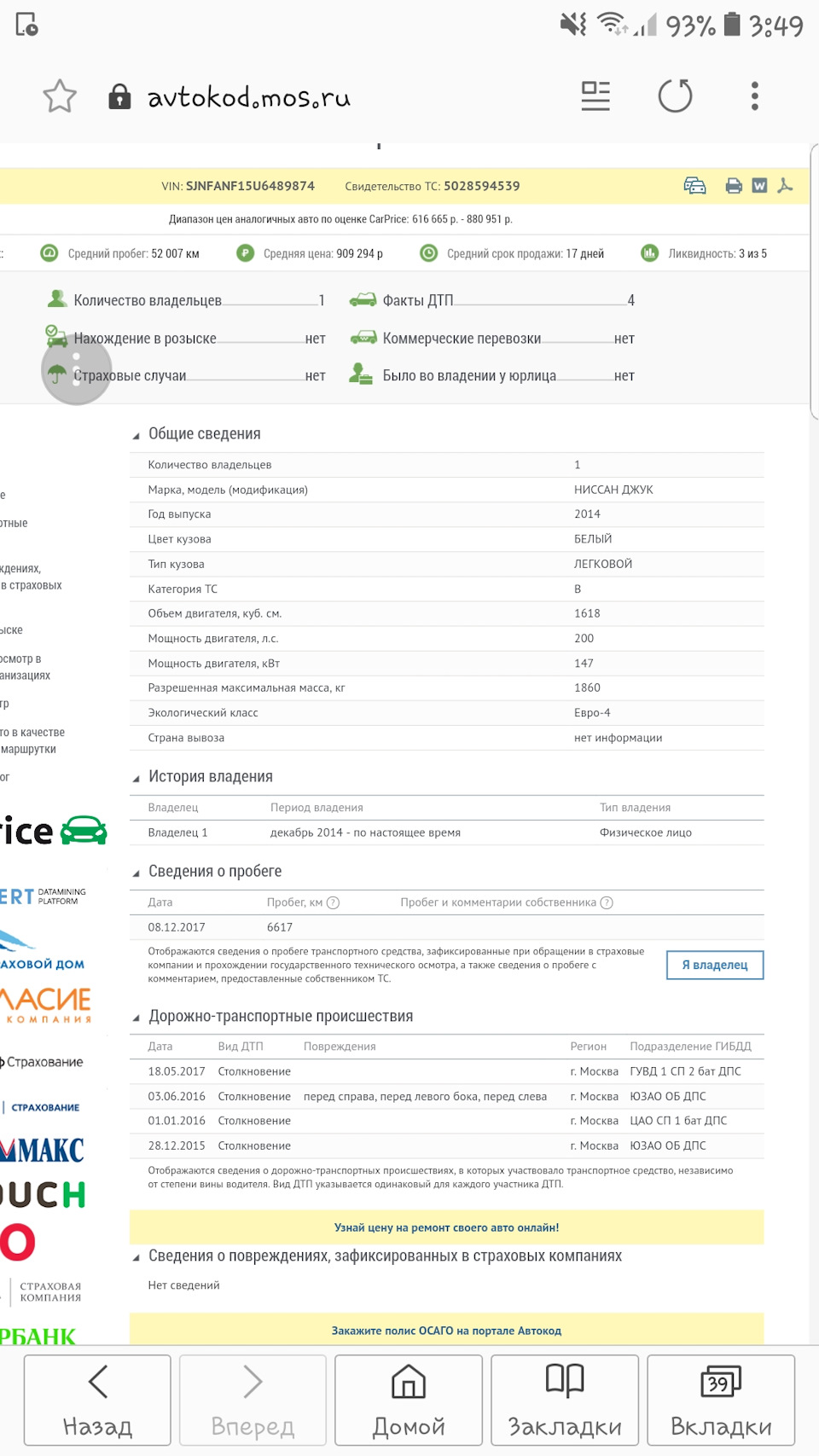The height and width of the screenshot is (1456, 819).
Task: Go back with Назад button
Action: pyautogui.click(x=97, y=1400)
